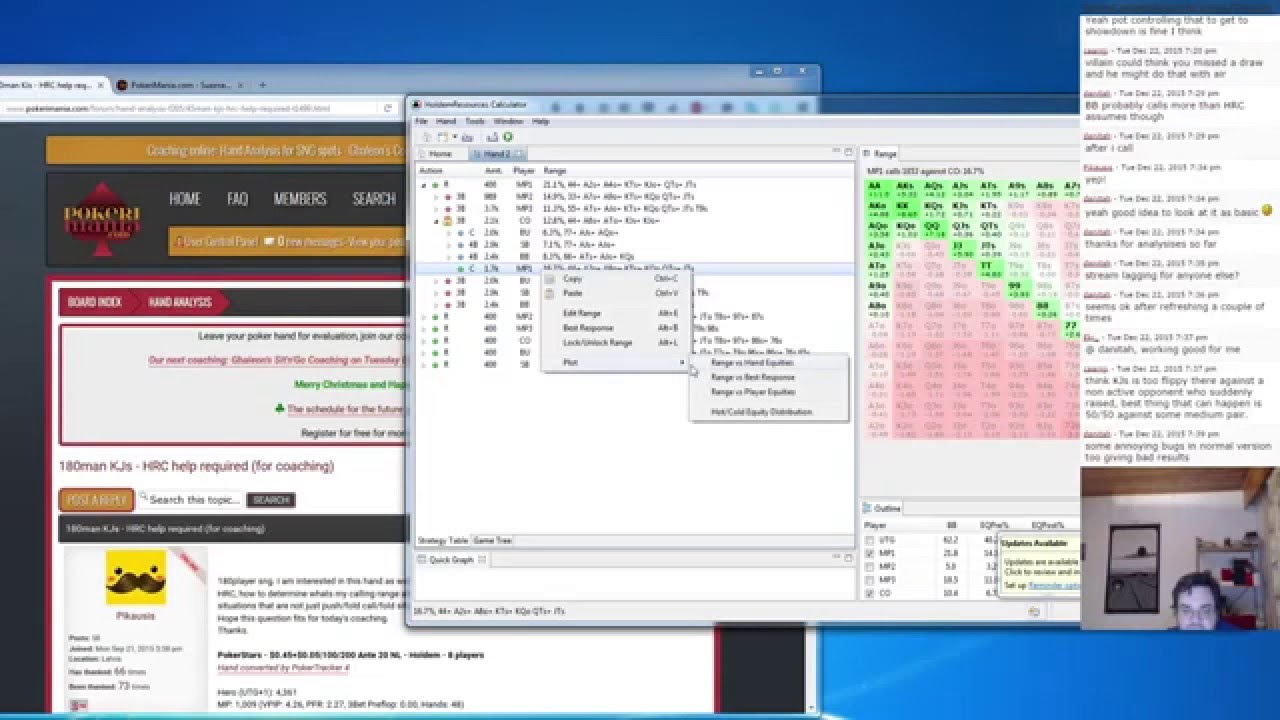The height and width of the screenshot is (720, 1280).
Task: Open the File menu in HRC
Action: 421,121
